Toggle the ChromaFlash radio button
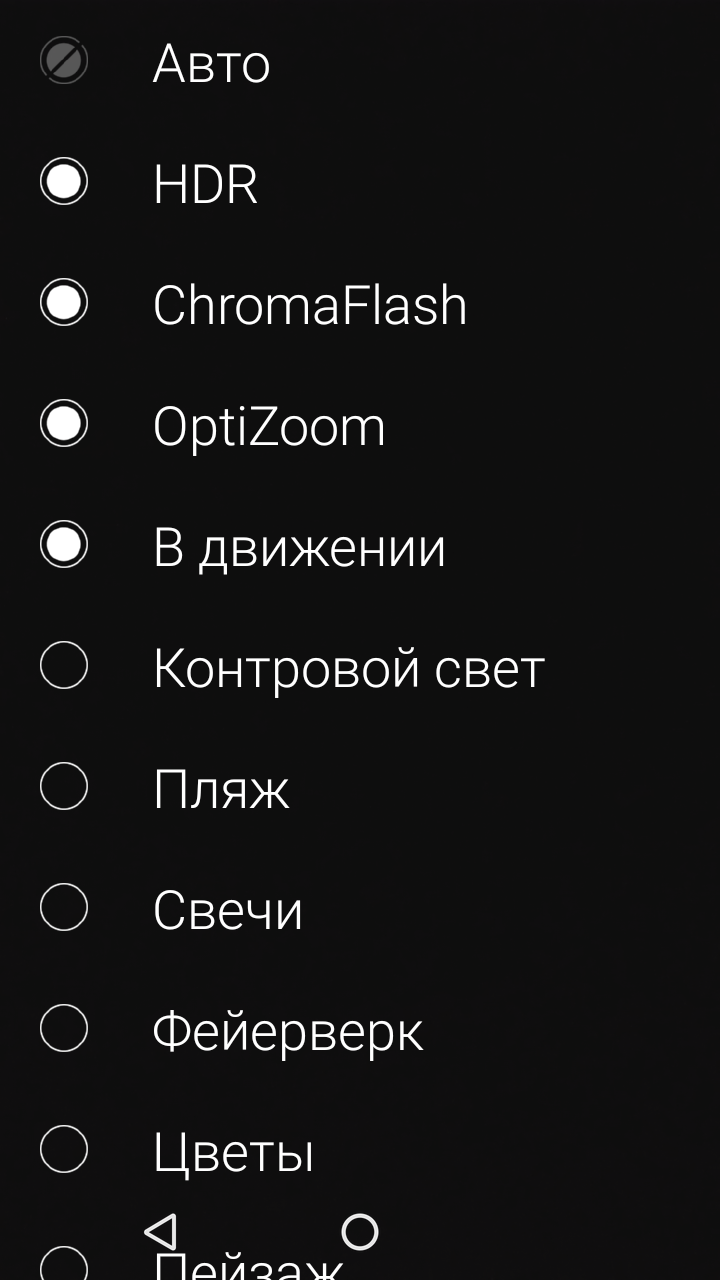Screen dimensions: 720x1280 tap(64, 303)
